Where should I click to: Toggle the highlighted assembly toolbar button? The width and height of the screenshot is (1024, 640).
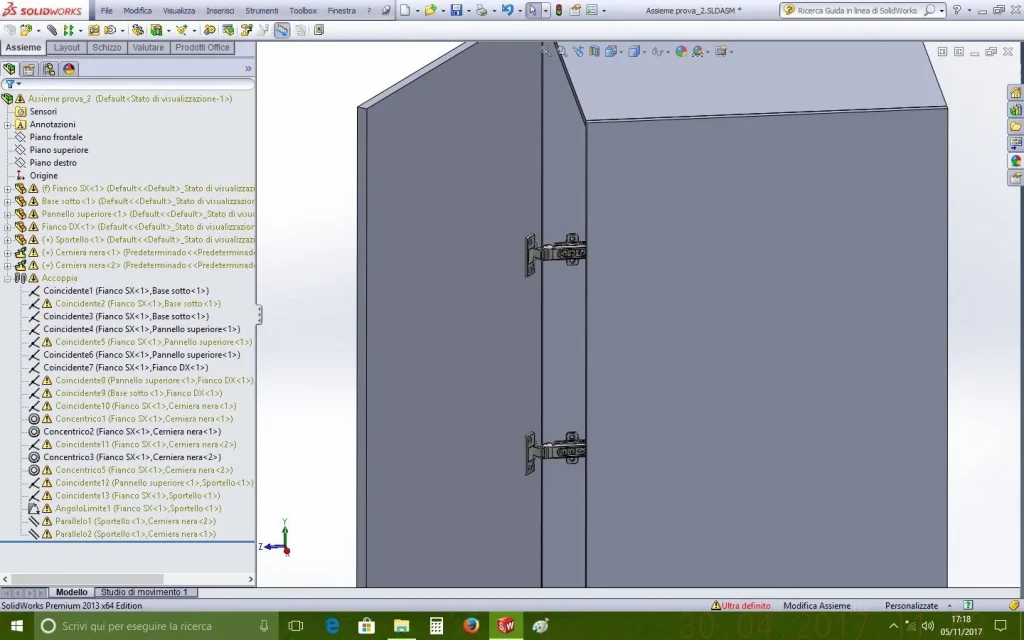pos(281,30)
